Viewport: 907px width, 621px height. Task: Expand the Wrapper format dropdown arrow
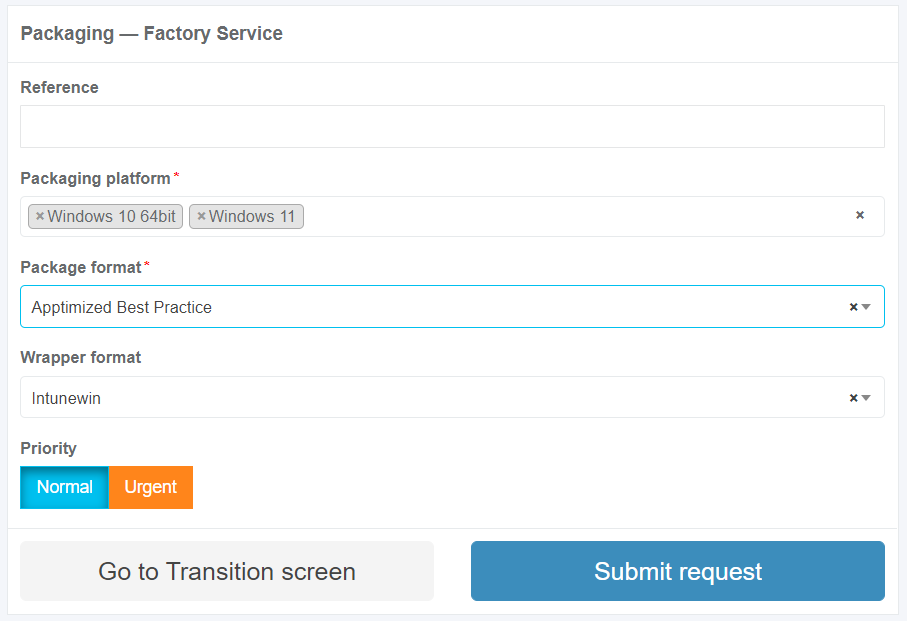(x=867, y=398)
